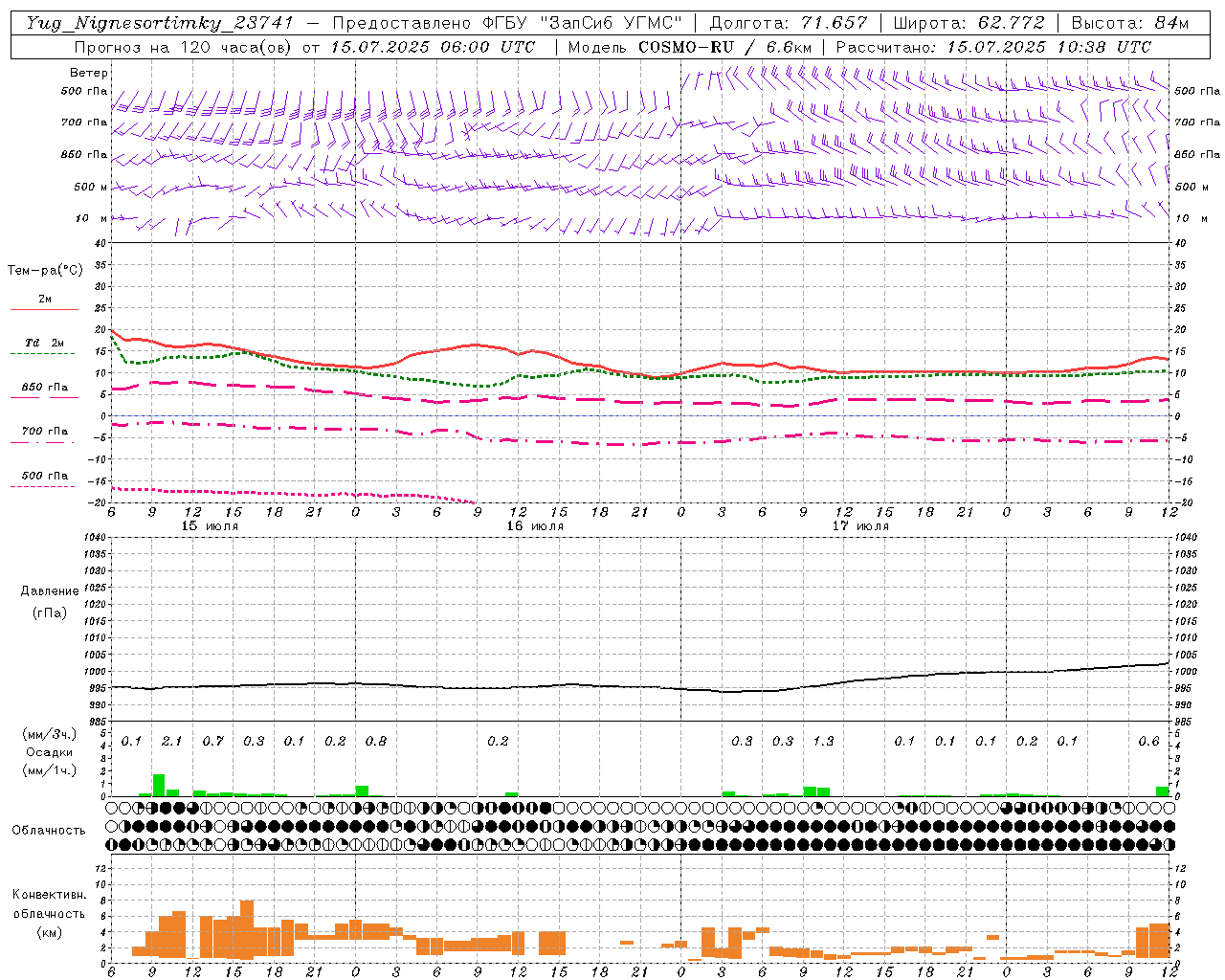Click the Тем-ра(°C) axis label
The width and height of the screenshot is (1225, 980).
[45, 271]
